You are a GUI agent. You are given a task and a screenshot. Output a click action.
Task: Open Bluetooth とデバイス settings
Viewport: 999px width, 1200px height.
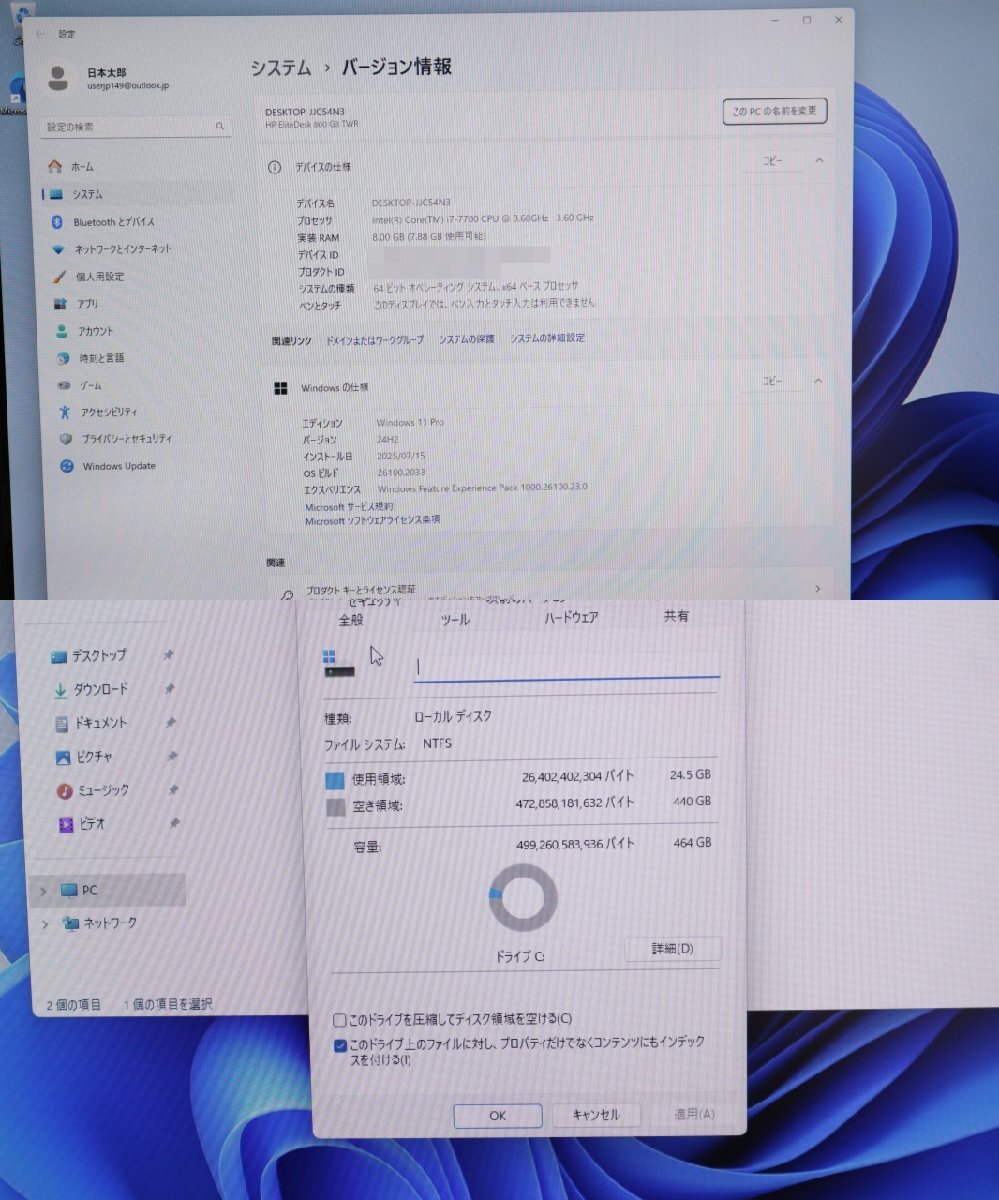coord(103,222)
